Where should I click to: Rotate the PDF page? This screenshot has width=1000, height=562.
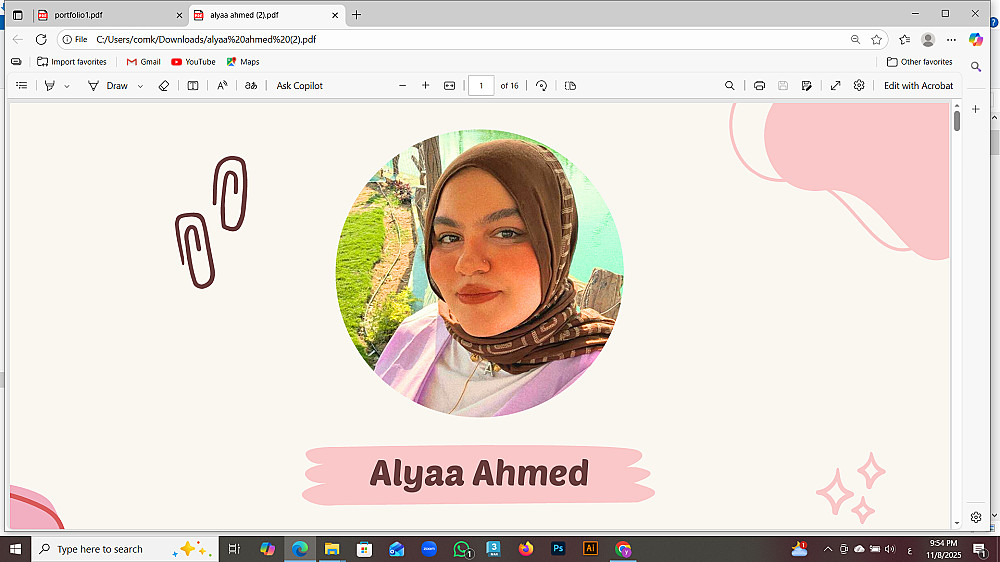point(541,85)
